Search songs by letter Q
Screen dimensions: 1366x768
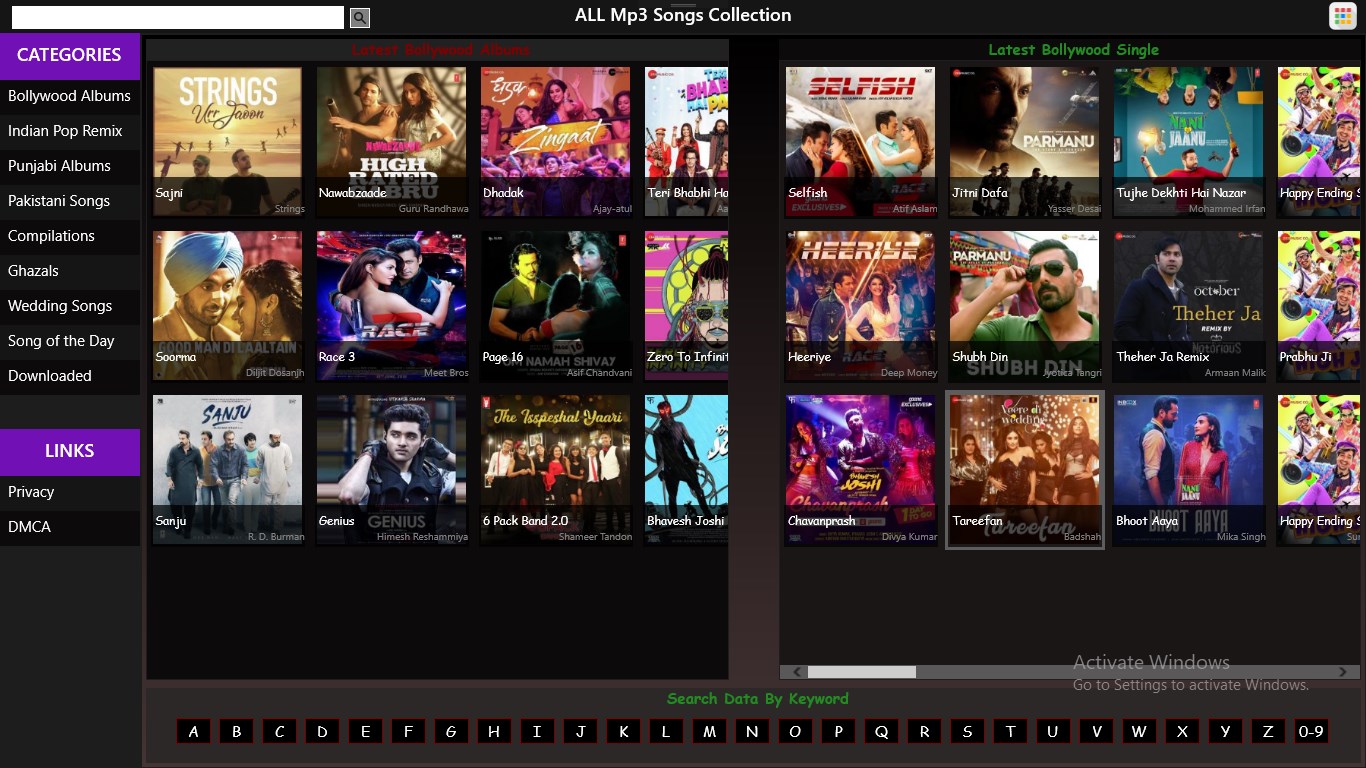click(881, 732)
